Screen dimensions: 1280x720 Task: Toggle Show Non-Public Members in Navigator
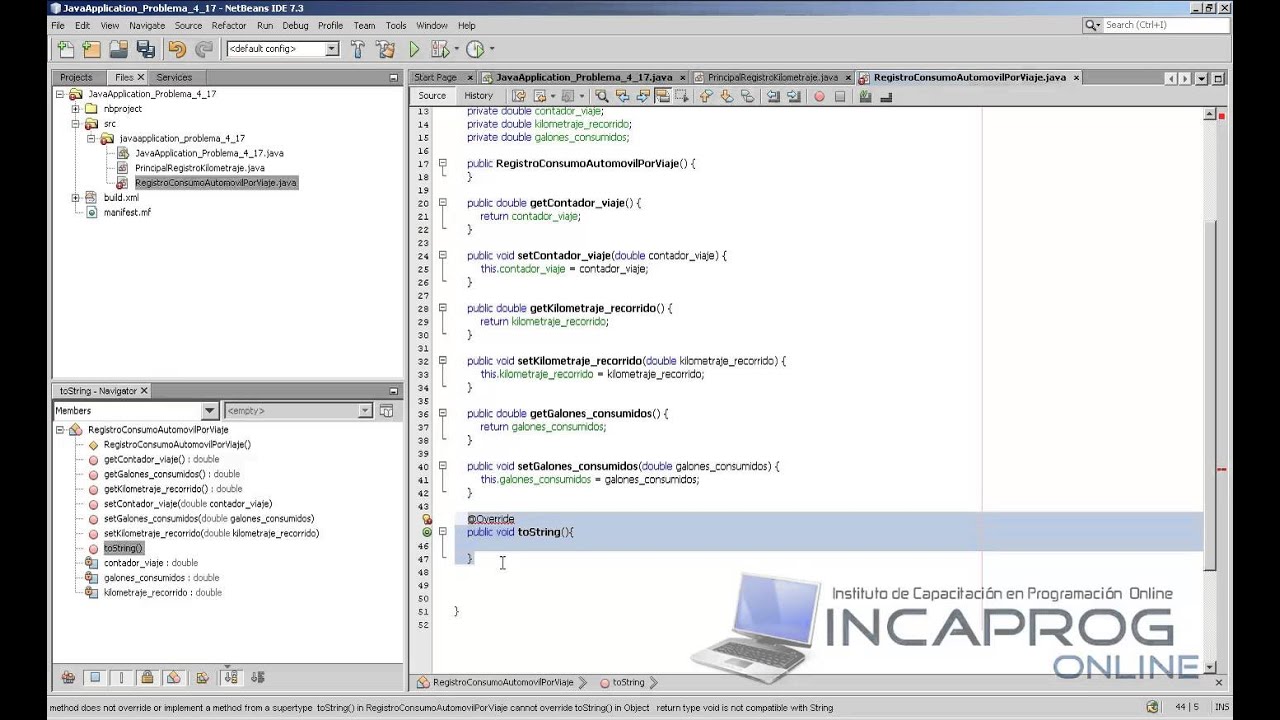pos(147,677)
